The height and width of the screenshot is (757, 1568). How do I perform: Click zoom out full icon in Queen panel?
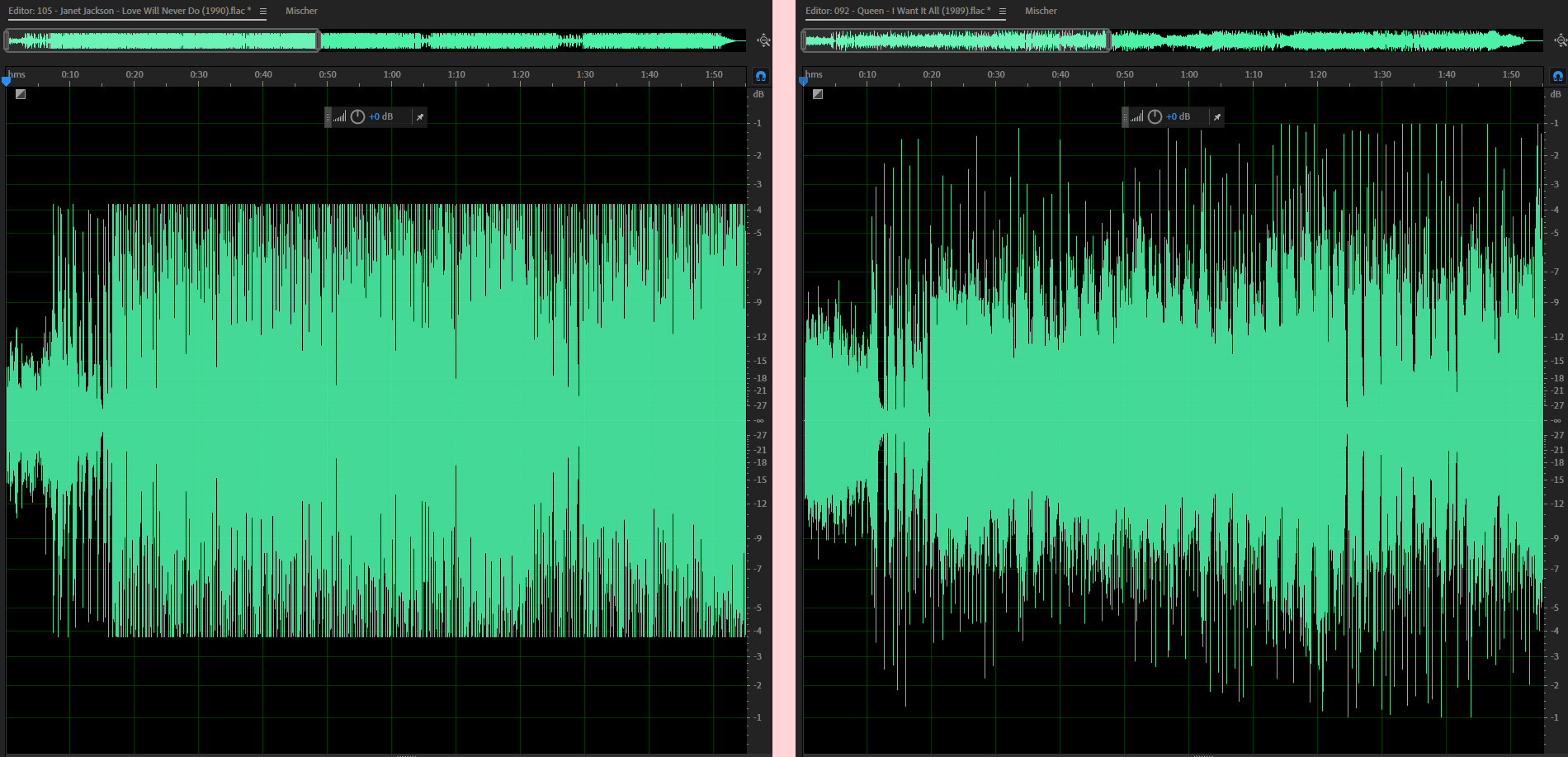pos(1560,40)
